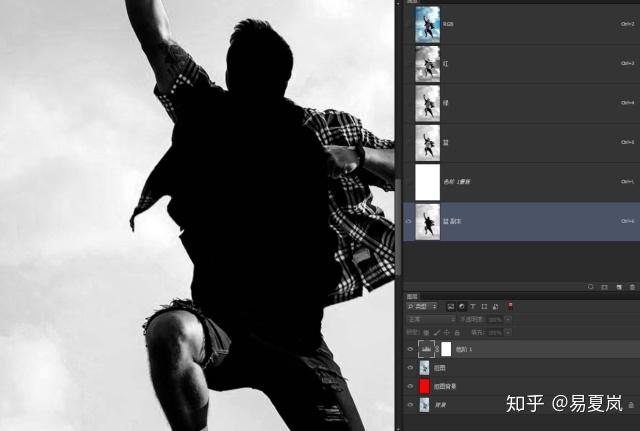The width and height of the screenshot is (640, 431).
Task: Toggle visibility eye of 蓝 副本 channel
Action: tap(409, 221)
